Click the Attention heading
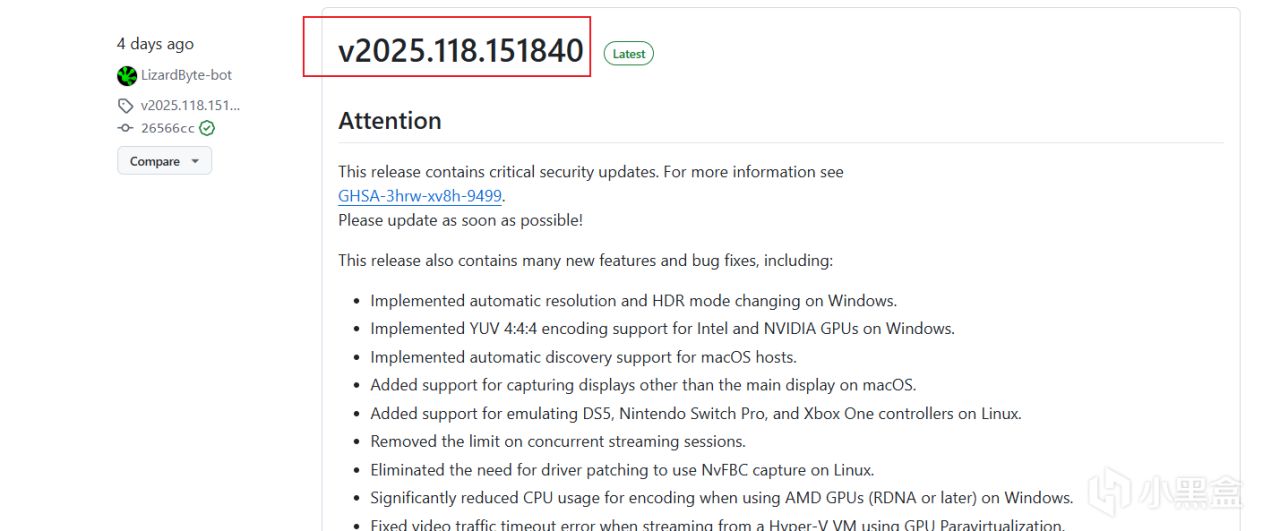 (390, 121)
